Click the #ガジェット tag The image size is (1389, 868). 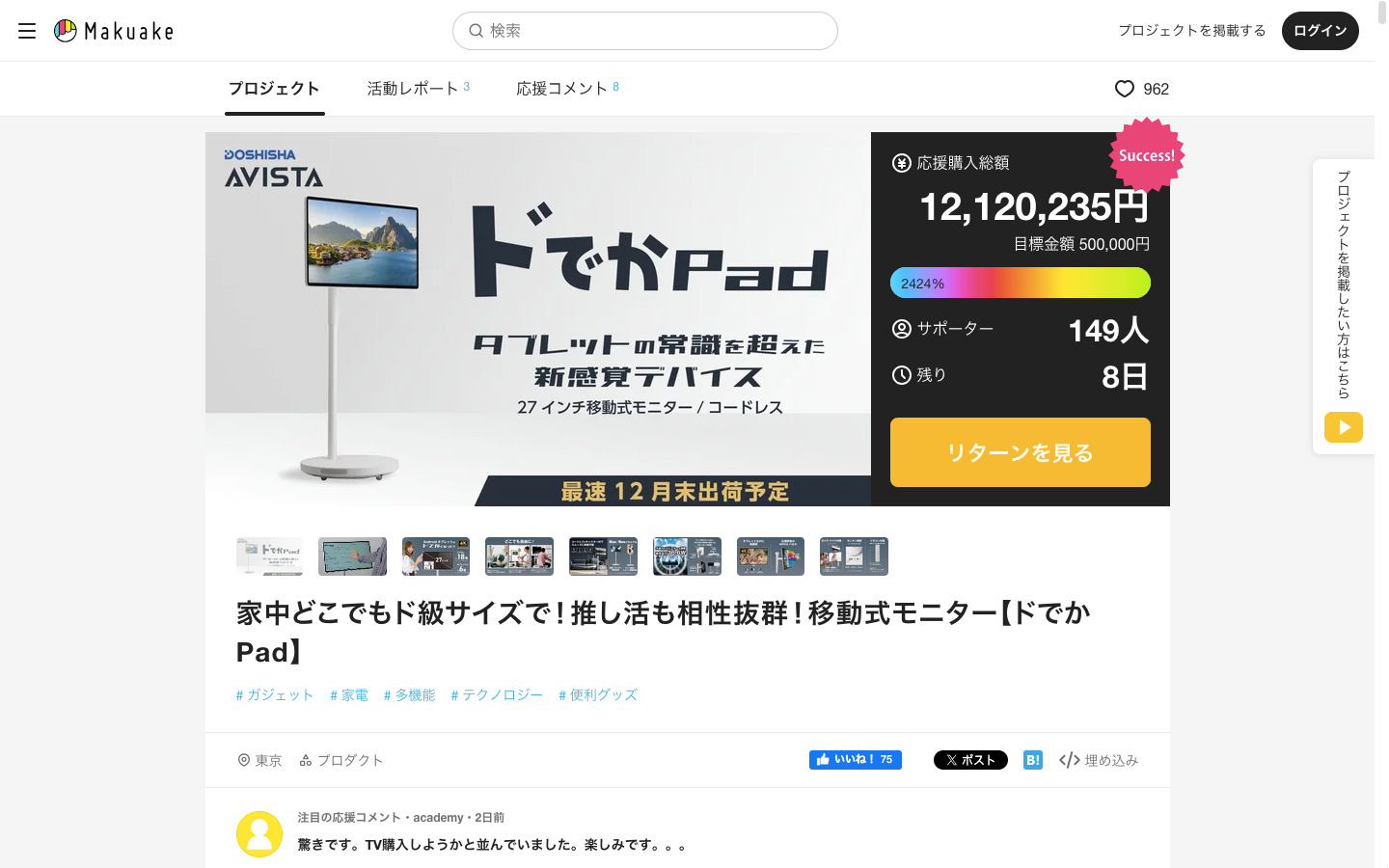coord(275,694)
